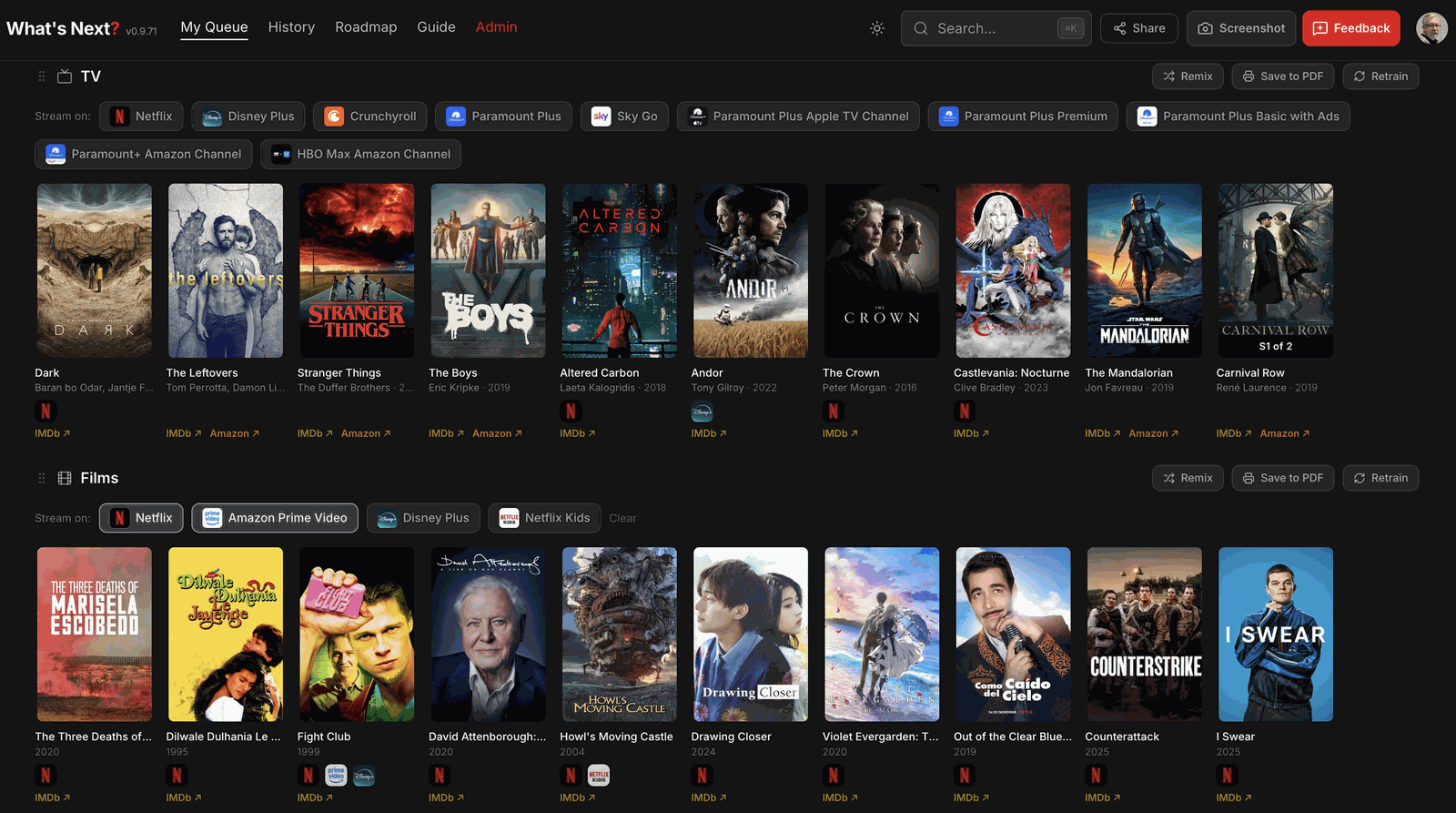Open The Mandalorian poster
The width and height of the screenshot is (1456, 813).
click(1145, 270)
